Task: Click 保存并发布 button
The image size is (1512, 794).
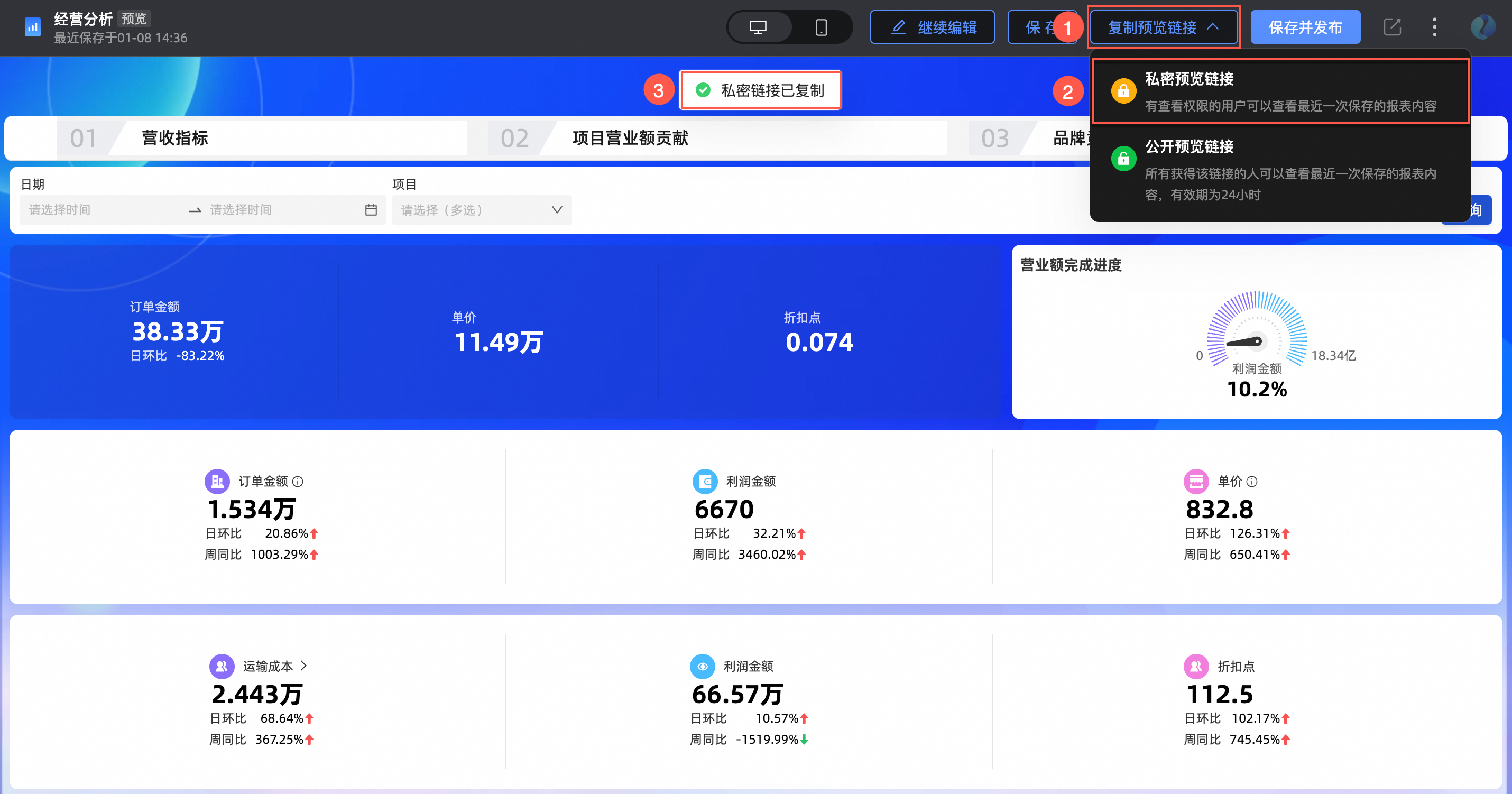Action: click(x=1305, y=27)
